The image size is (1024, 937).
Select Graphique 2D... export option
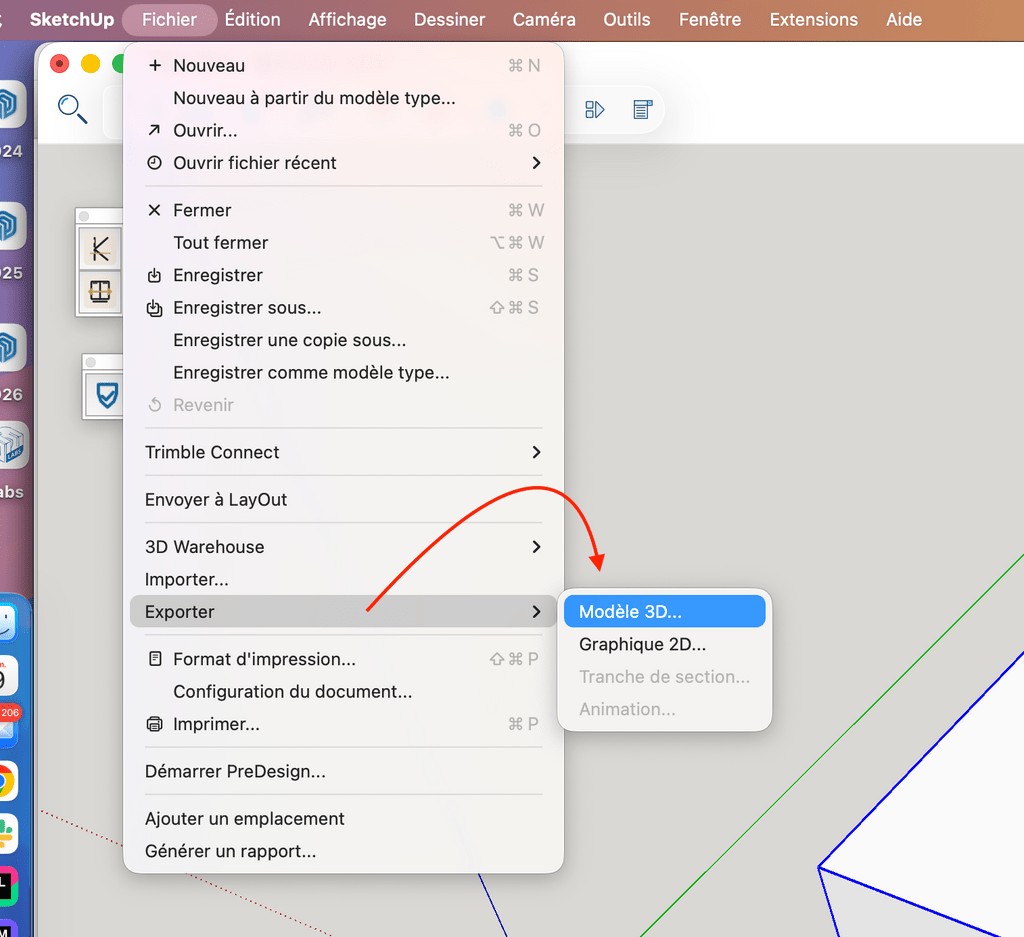pos(665,644)
